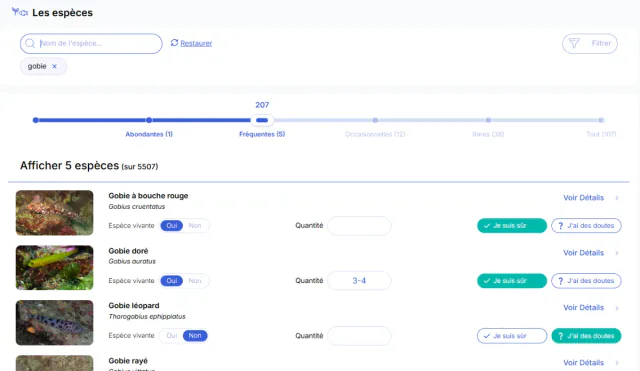Click the funnel filter icon

574,43
